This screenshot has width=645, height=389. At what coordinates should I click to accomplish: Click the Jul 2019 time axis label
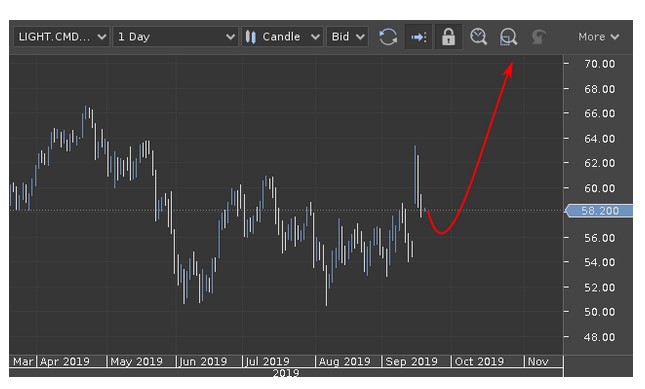point(267,361)
